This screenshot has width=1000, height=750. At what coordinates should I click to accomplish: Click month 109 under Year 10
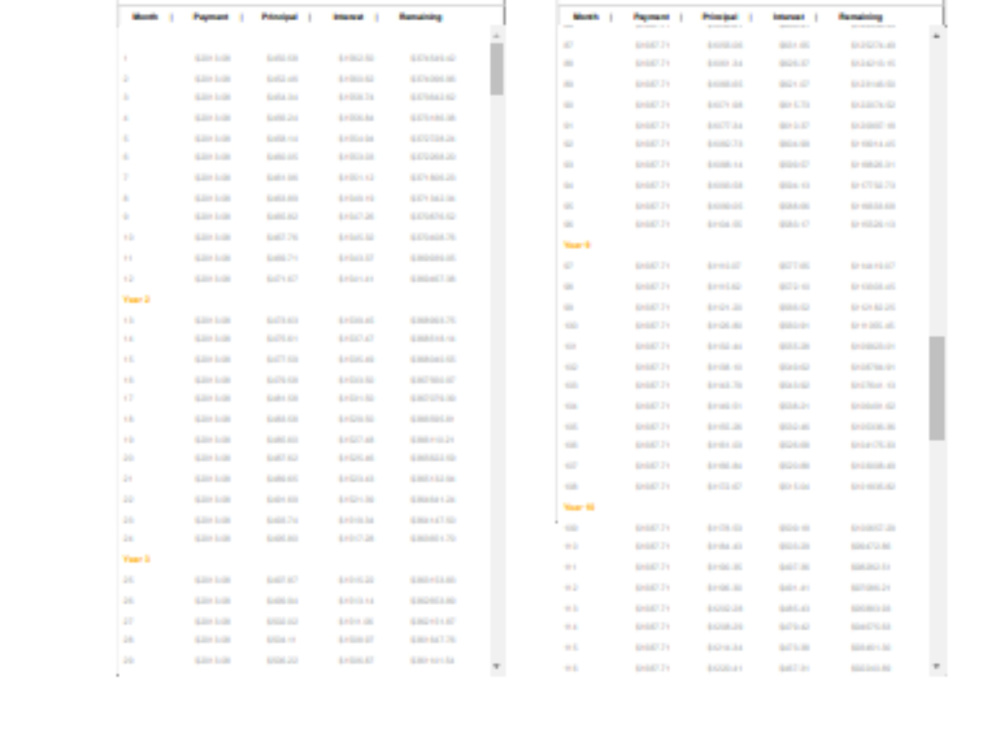[x=571, y=528]
